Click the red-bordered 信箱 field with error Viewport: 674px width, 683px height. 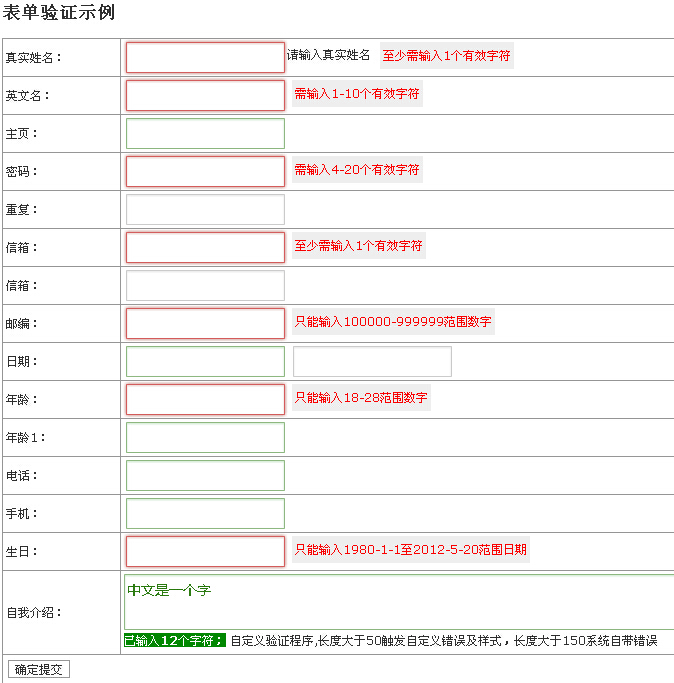coord(205,247)
